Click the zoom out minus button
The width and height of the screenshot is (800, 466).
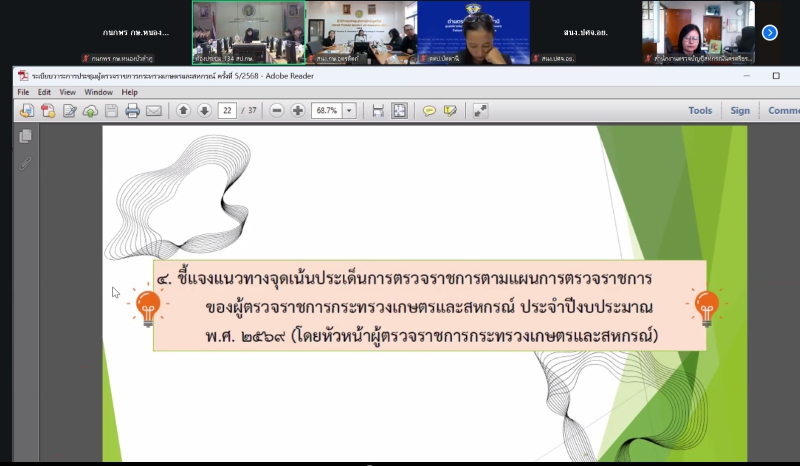point(277,111)
